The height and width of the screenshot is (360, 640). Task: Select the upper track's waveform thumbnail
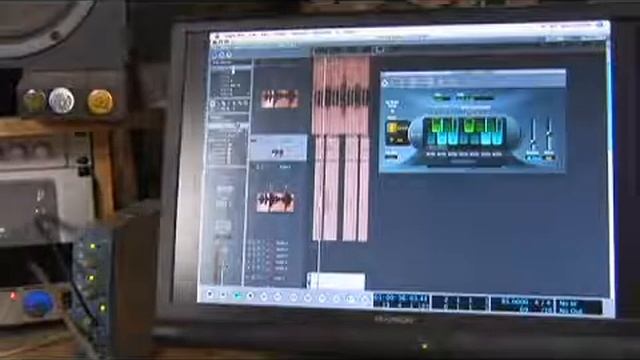pyautogui.click(x=280, y=99)
